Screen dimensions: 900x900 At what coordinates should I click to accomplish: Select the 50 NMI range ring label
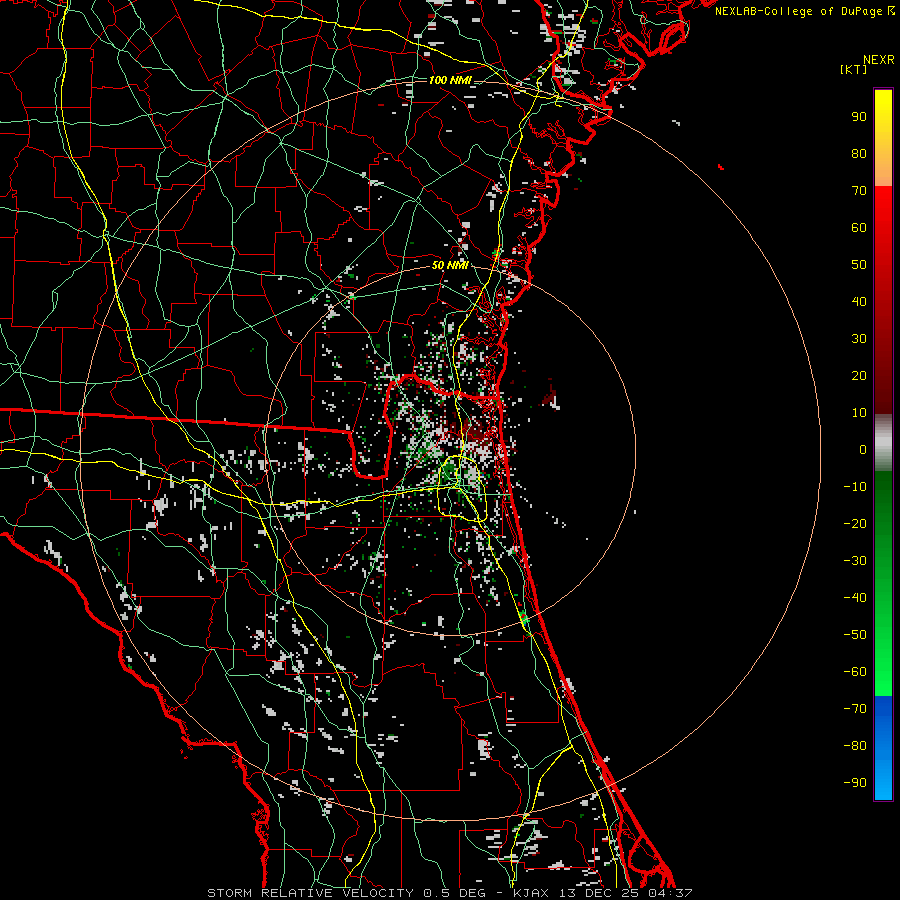[x=450, y=265]
